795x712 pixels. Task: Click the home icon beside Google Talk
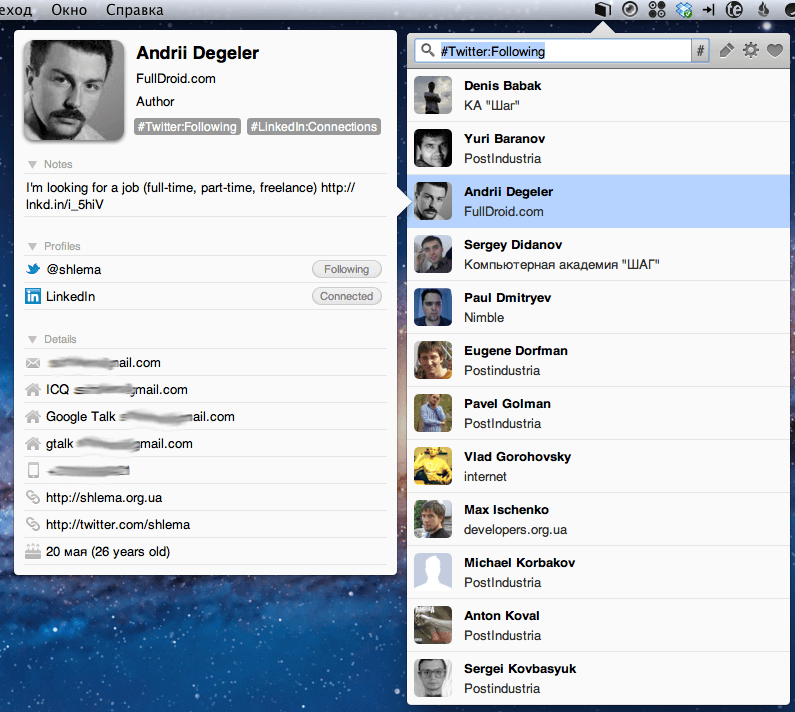click(x=33, y=416)
